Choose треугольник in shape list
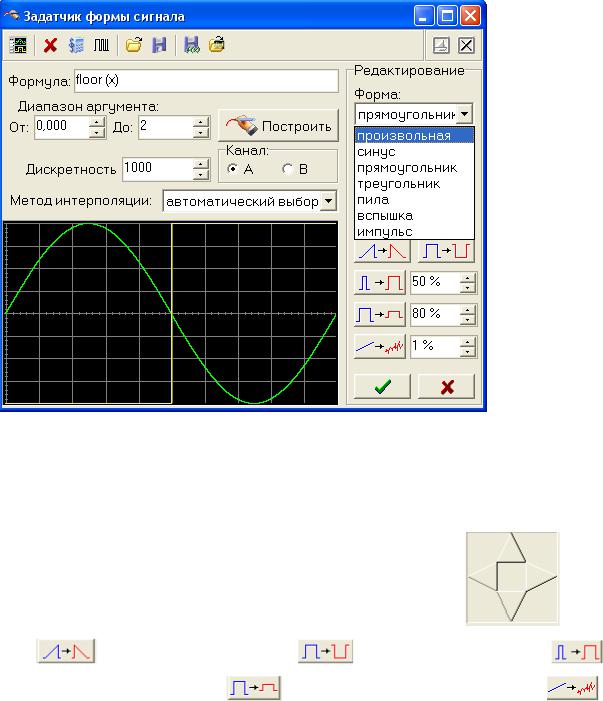Viewport: 603px width, 701px height. point(414,184)
